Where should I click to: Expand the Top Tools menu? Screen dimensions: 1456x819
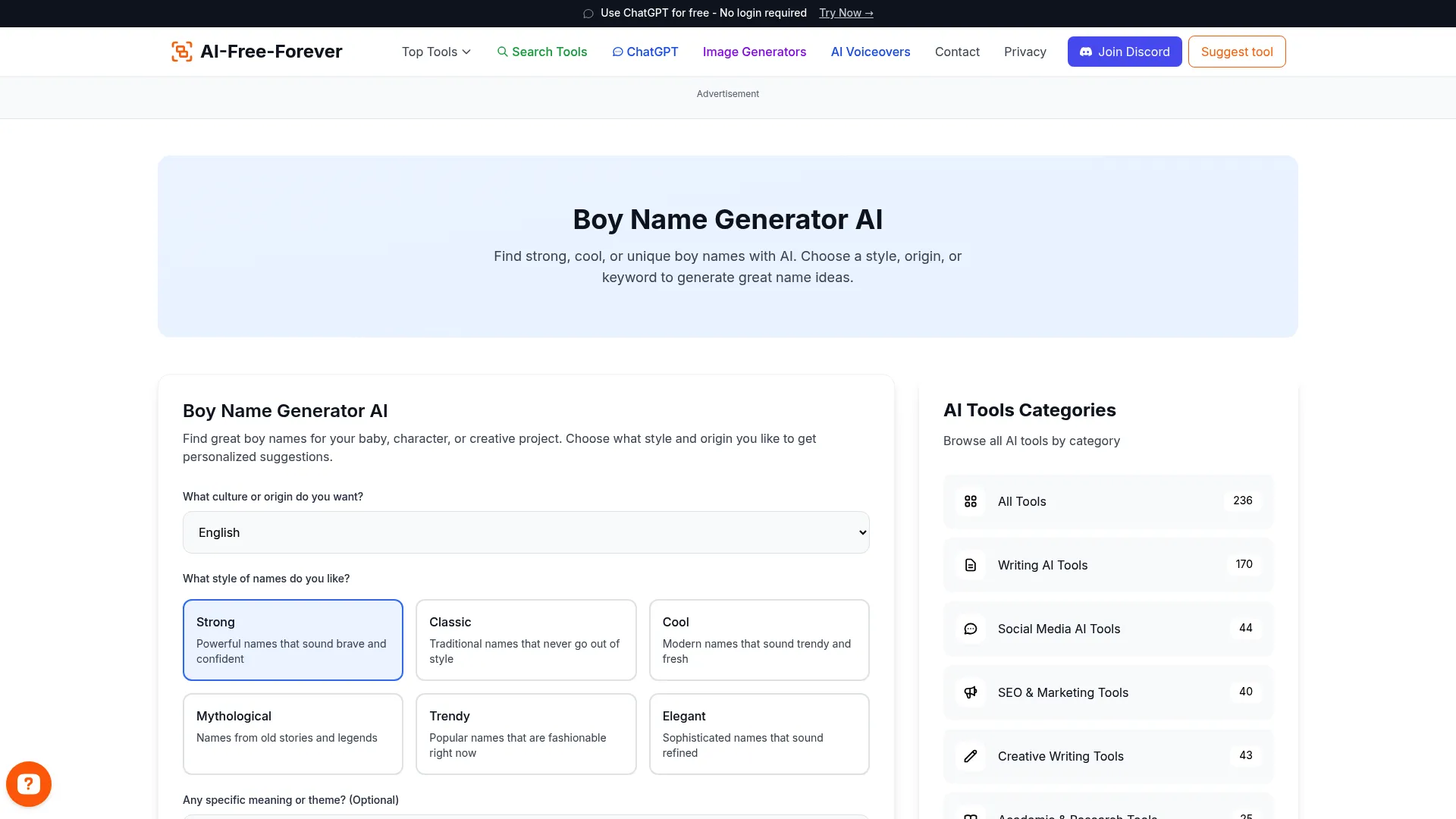tap(435, 52)
